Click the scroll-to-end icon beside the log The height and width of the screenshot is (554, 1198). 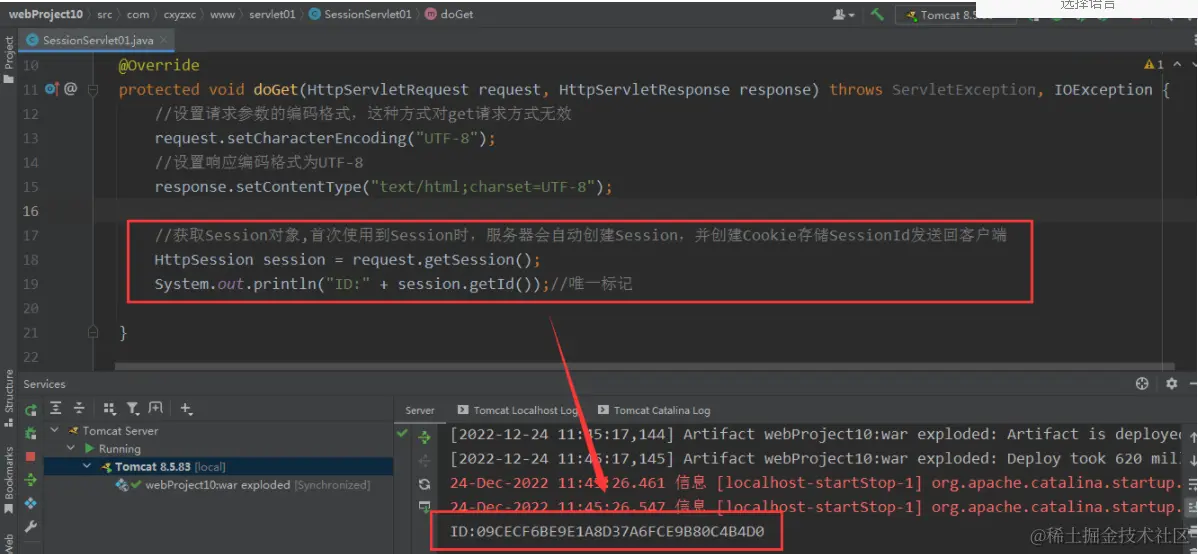click(x=424, y=507)
